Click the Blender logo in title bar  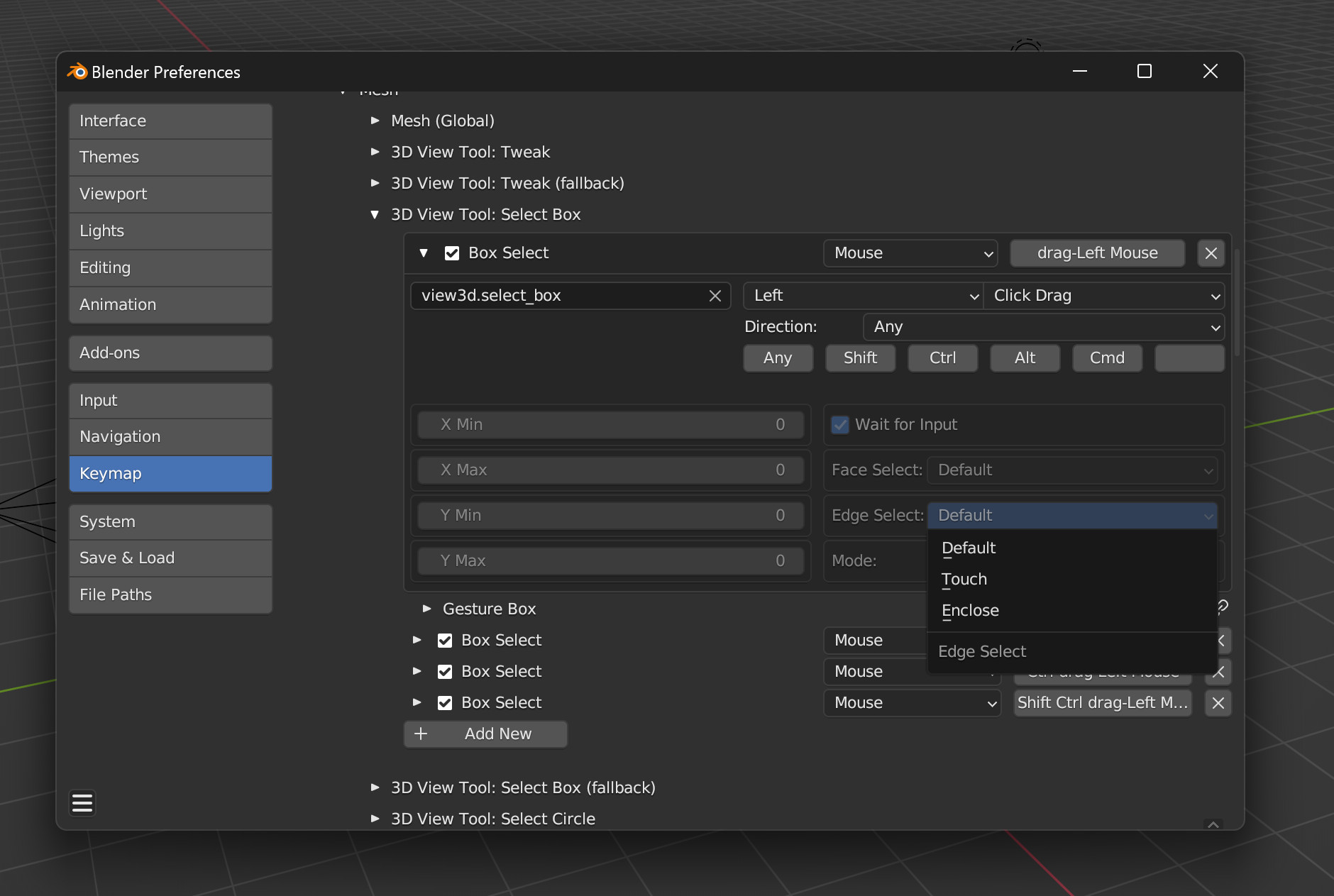tap(77, 72)
